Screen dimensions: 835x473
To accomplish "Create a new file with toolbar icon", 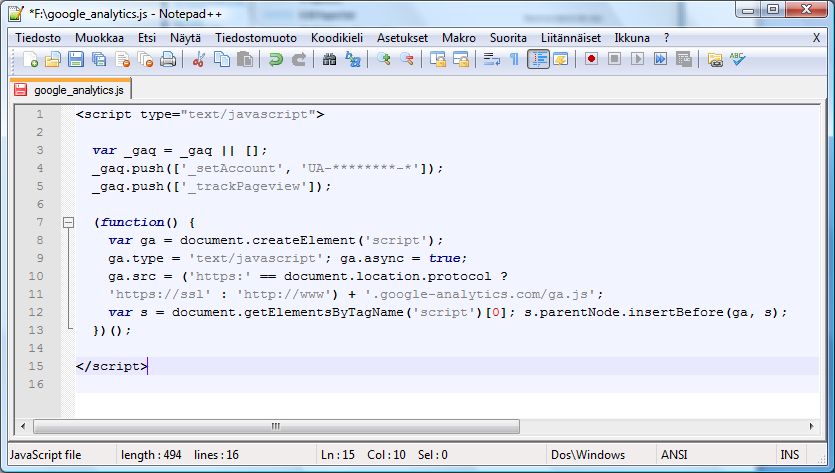I will click(30, 59).
